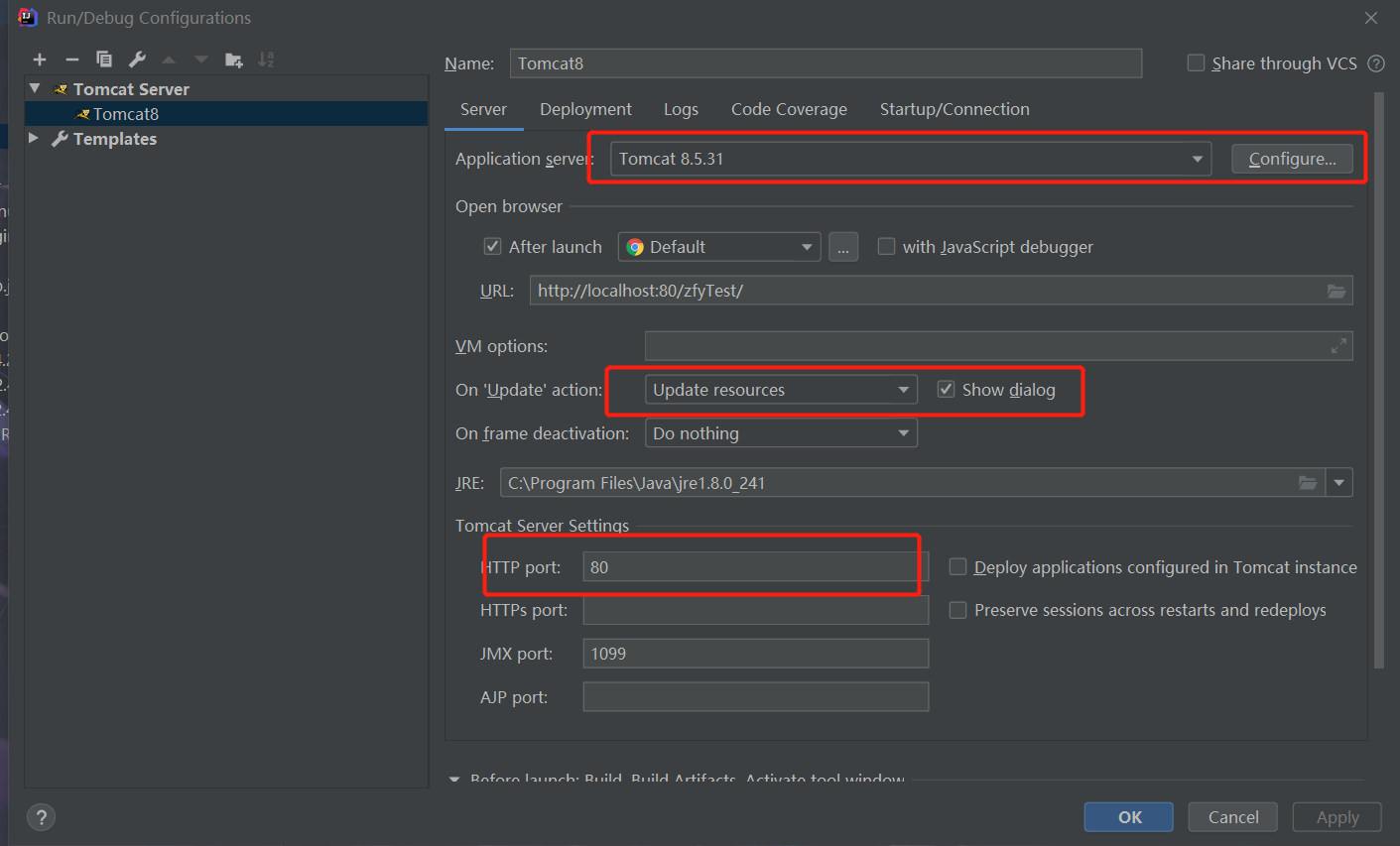Image resolution: width=1400 pixels, height=846 pixels.
Task: Select Tomcat8 configuration in tree
Action: point(226,114)
